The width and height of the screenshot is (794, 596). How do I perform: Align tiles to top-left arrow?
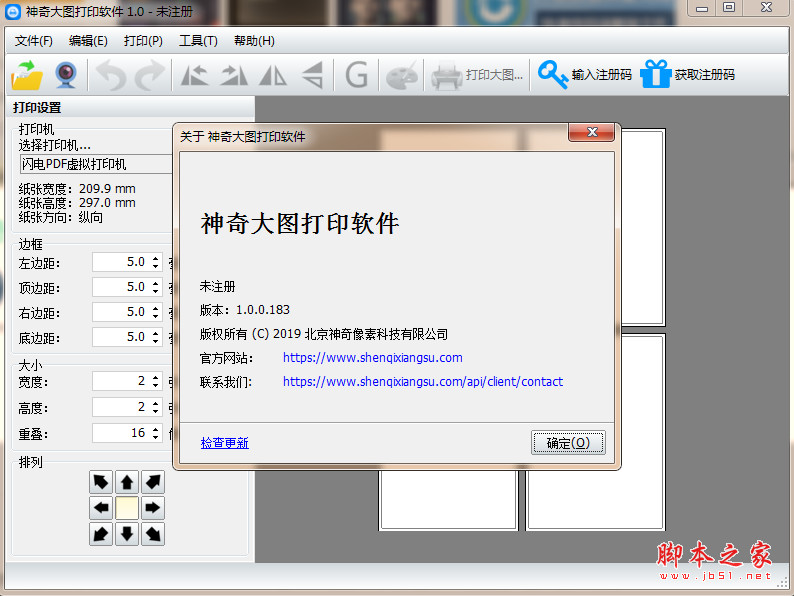click(x=101, y=482)
